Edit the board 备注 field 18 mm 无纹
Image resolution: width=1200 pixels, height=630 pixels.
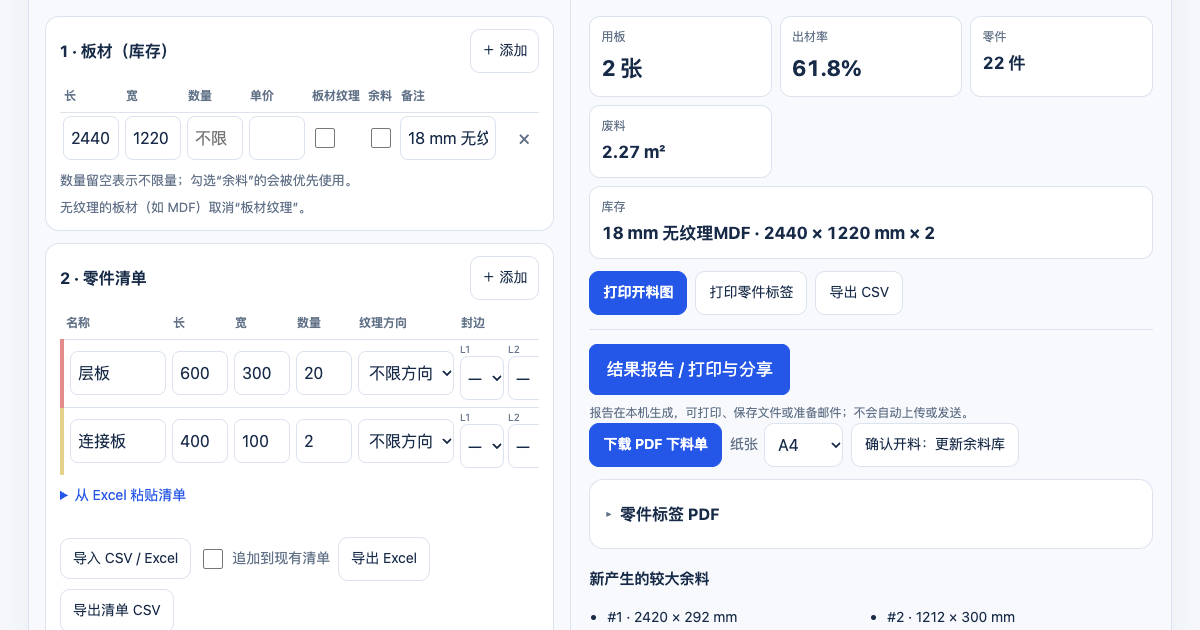pos(448,138)
